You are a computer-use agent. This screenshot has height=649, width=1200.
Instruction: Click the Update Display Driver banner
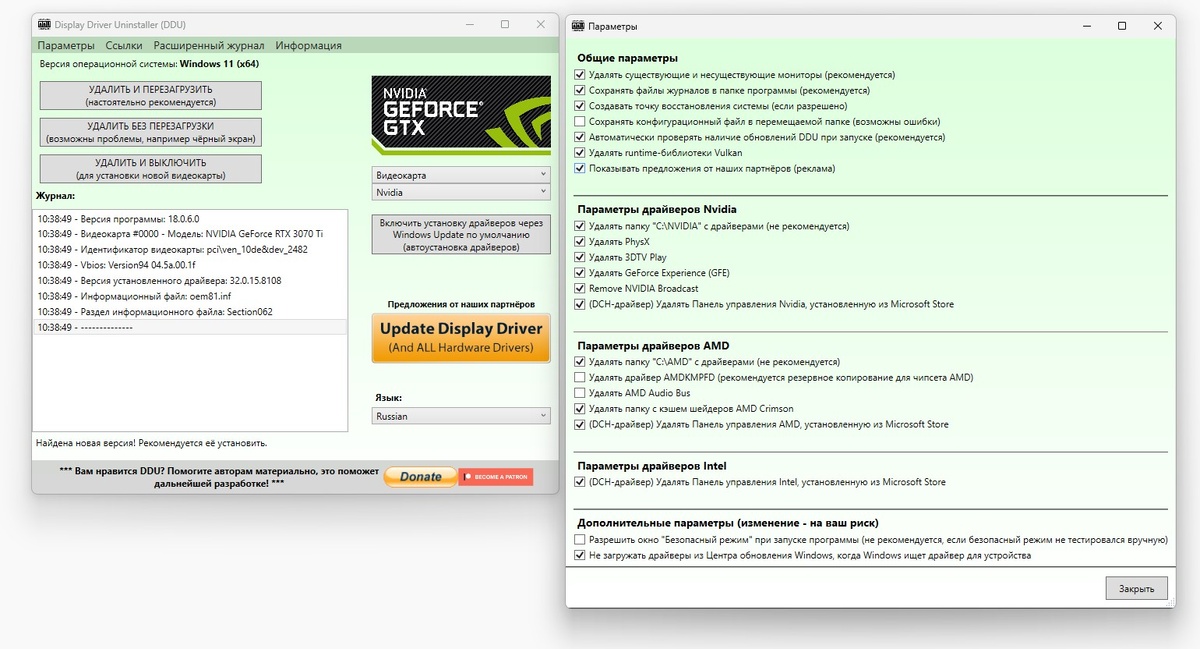point(461,338)
